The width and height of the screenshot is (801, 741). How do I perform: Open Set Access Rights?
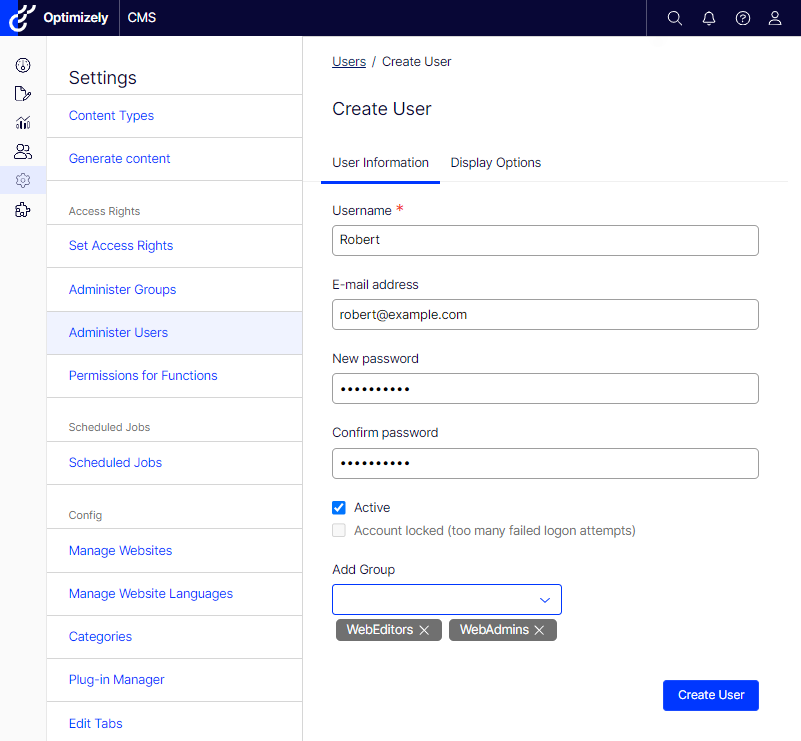(x=121, y=246)
